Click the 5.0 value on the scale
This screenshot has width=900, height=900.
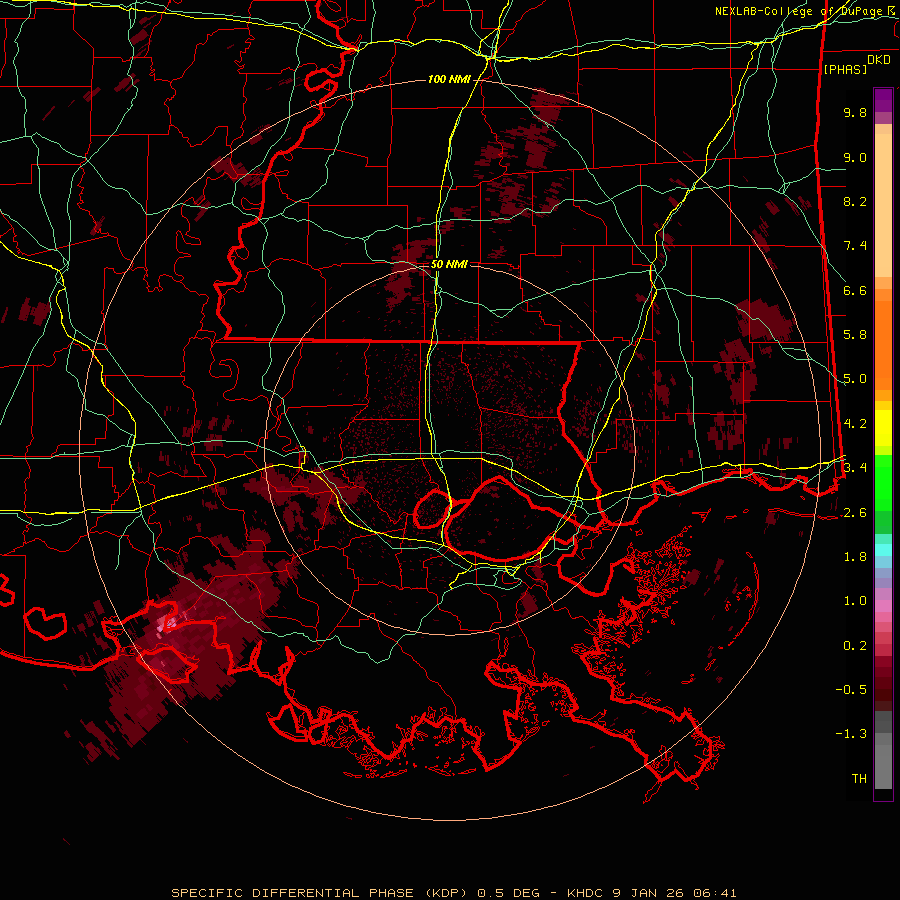coord(855,379)
